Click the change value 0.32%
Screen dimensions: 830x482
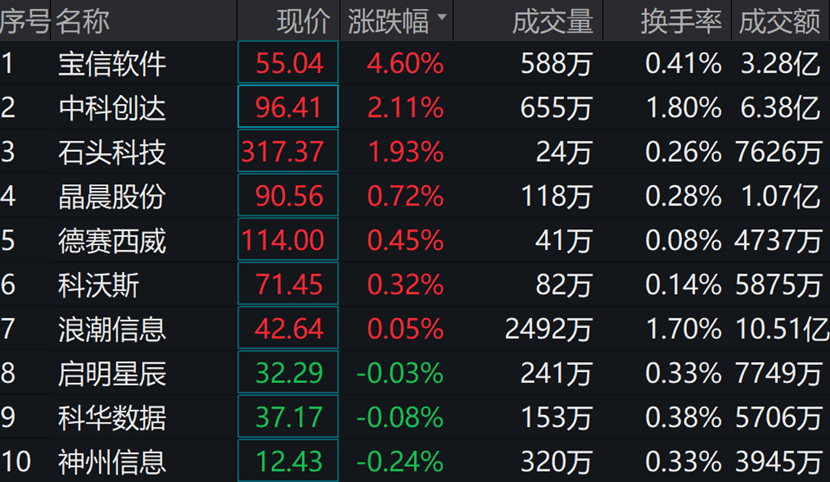click(x=405, y=285)
